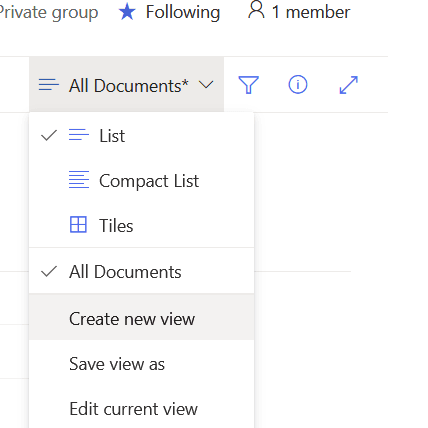Screen dimensions: 428x428
Task: Toggle Following status for this site
Action: pyautogui.click(x=169, y=12)
